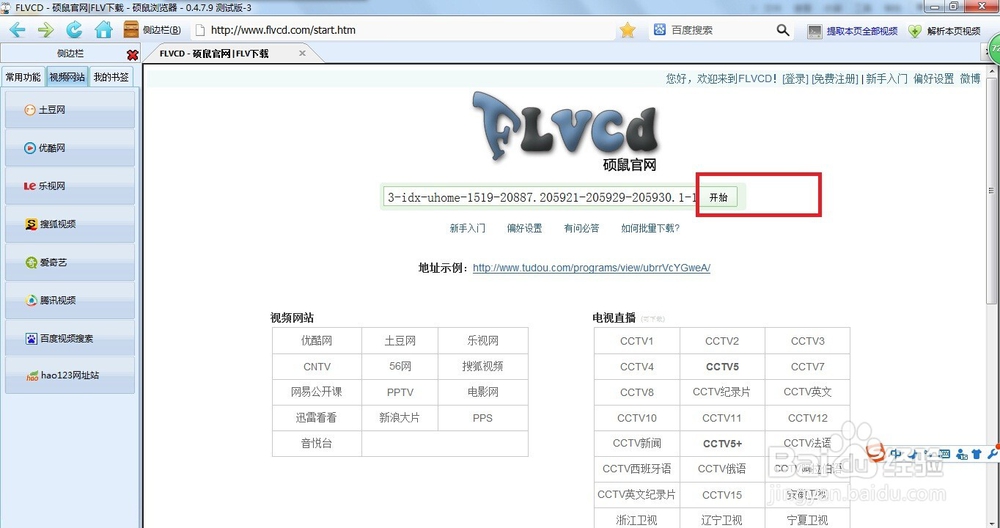Click the 微博 link
The image size is (1000, 528).
(970, 79)
